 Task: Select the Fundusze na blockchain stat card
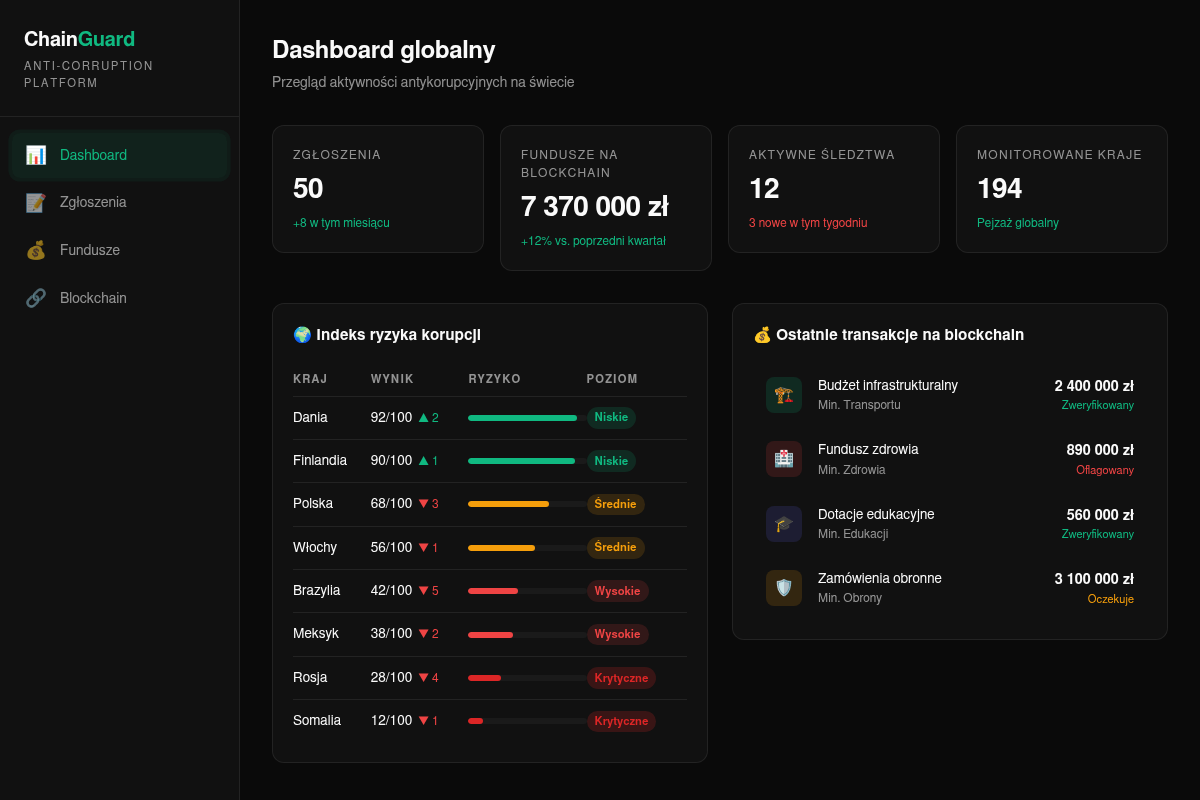pyautogui.click(x=606, y=198)
